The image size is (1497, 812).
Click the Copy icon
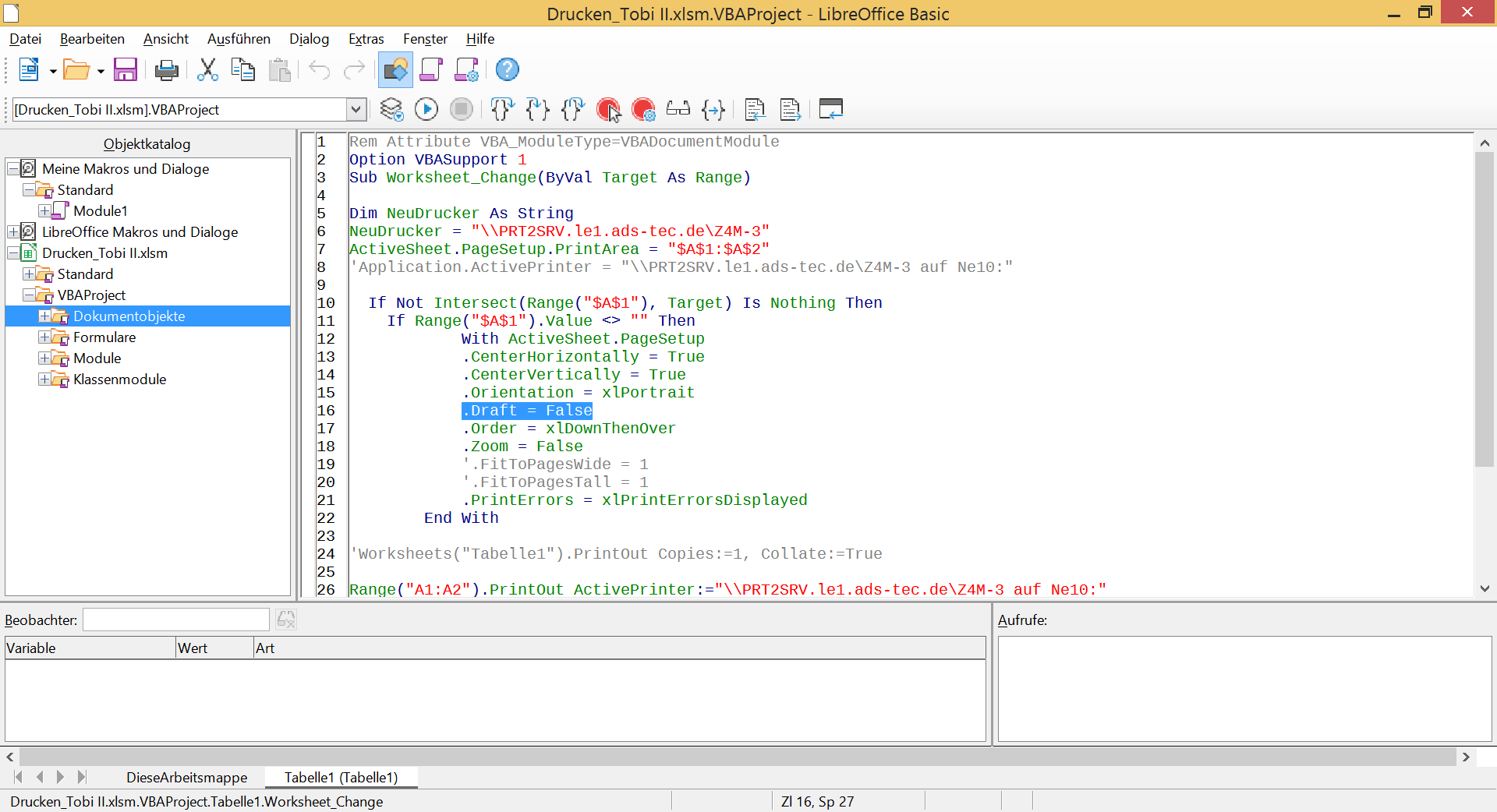pyautogui.click(x=243, y=70)
